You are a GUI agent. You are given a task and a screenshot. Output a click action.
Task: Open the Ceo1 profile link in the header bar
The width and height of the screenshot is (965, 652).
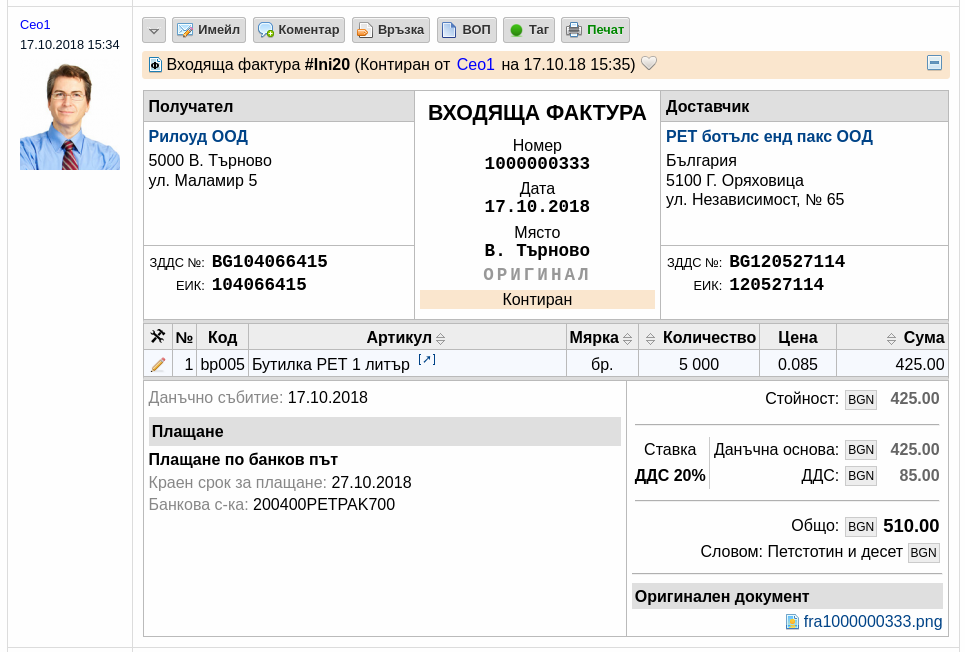tap(475, 65)
